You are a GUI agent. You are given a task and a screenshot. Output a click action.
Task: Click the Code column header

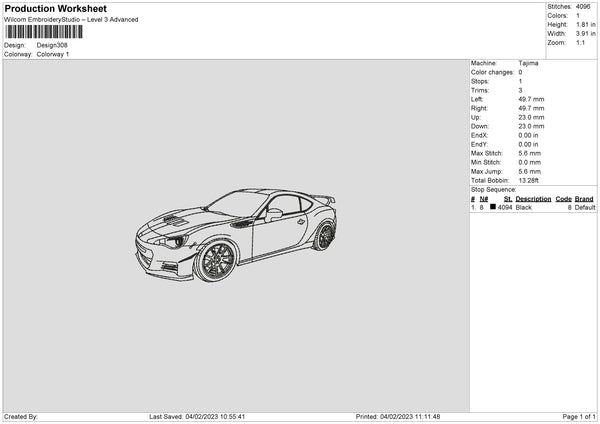pyautogui.click(x=563, y=199)
